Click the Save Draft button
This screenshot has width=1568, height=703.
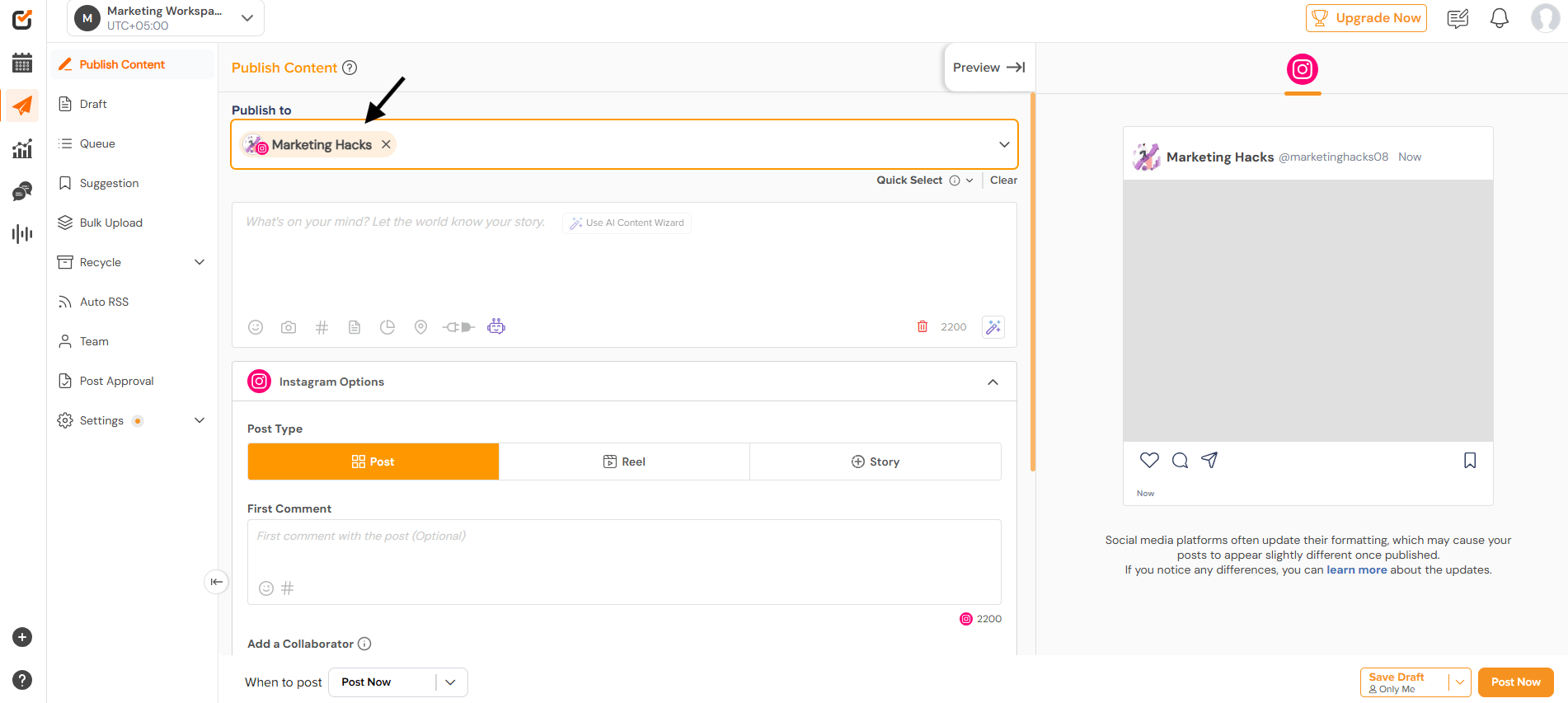point(1405,682)
